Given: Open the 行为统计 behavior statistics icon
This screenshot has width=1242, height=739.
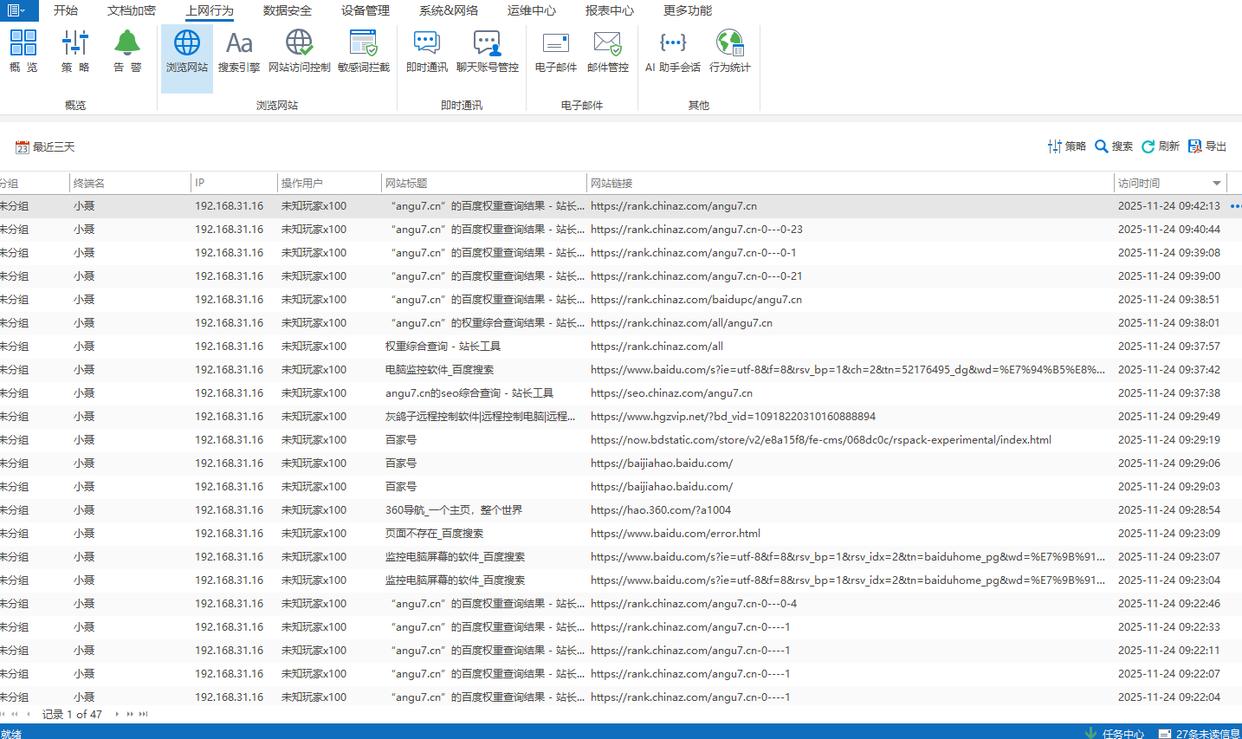Looking at the screenshot, I should pyautogui.click(x=730, y=51).
